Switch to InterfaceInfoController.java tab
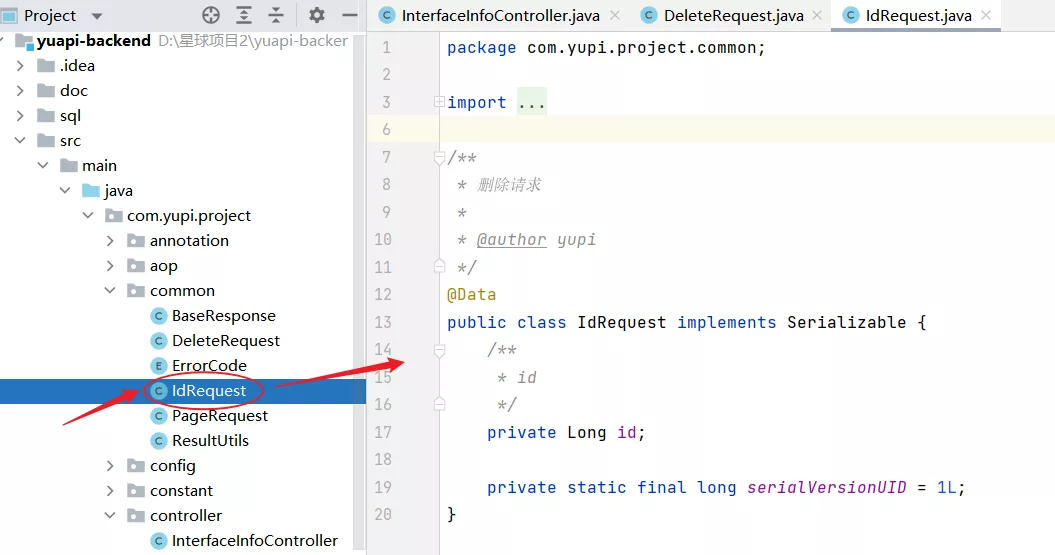Screen dimensions: 1055x555 [x=500, y=15]
